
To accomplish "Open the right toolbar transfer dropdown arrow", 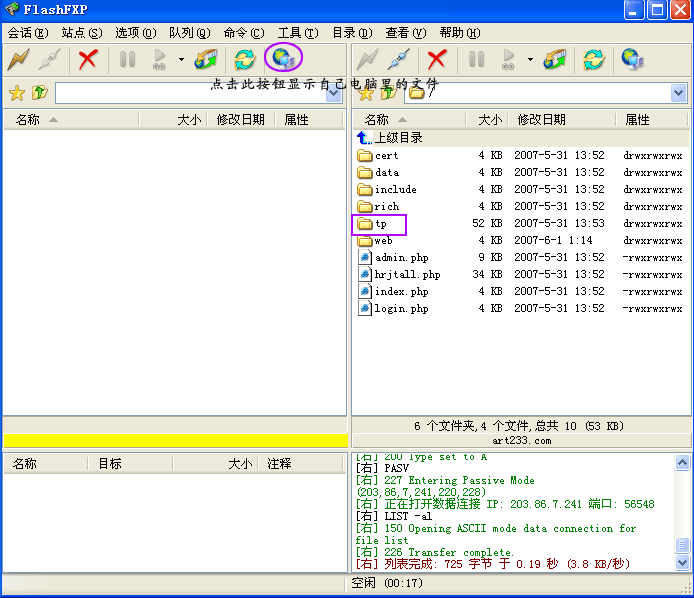I will point(530,59).
